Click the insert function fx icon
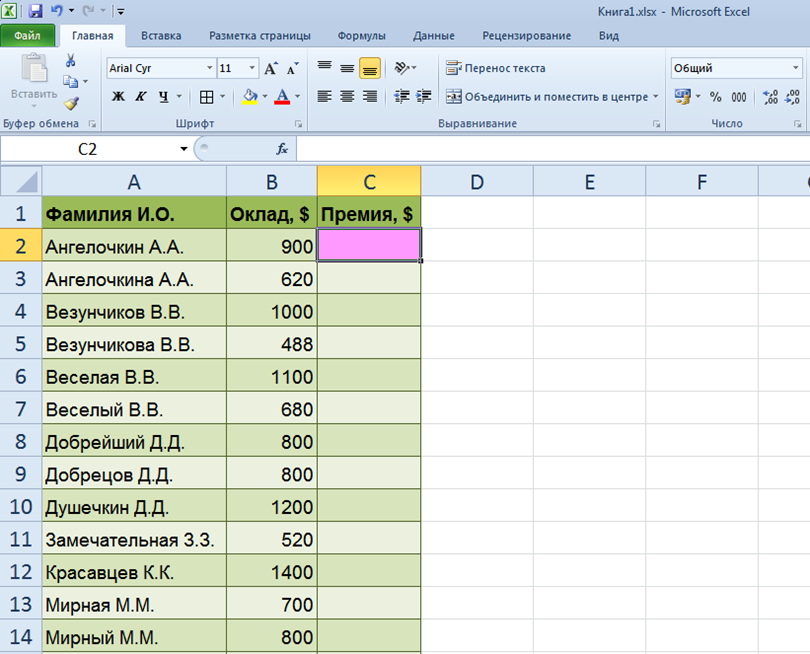Image resolution: width=810 pixels, height=654 pixels. coord(282,148)
